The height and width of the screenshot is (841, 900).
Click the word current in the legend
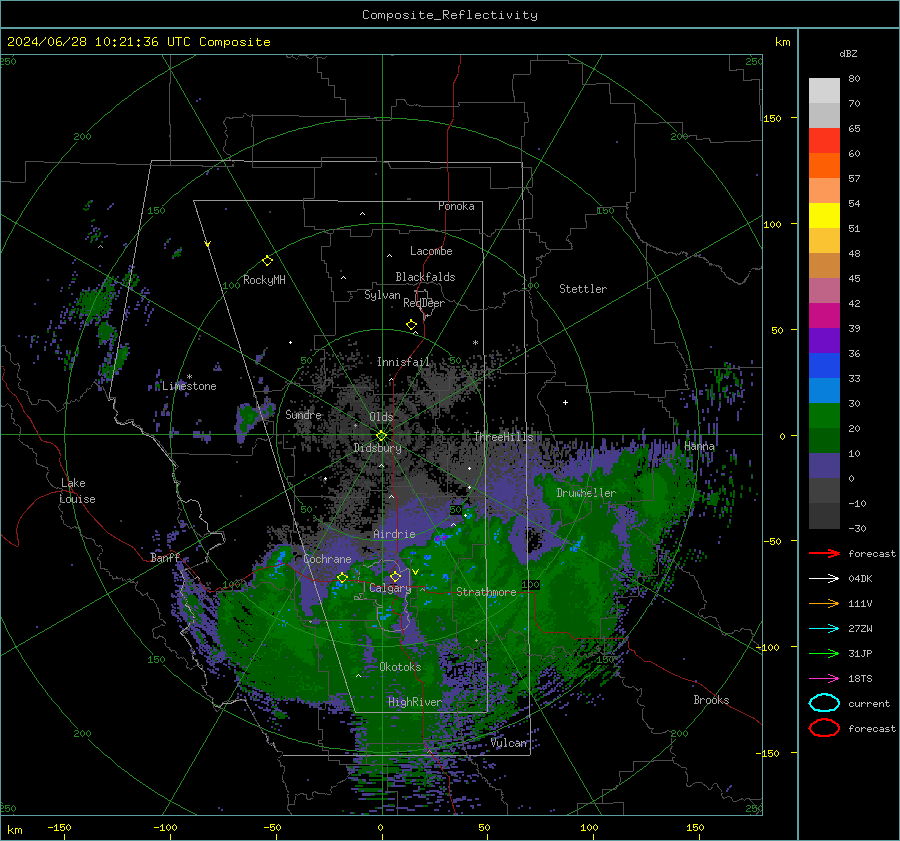tap(869, 703)
